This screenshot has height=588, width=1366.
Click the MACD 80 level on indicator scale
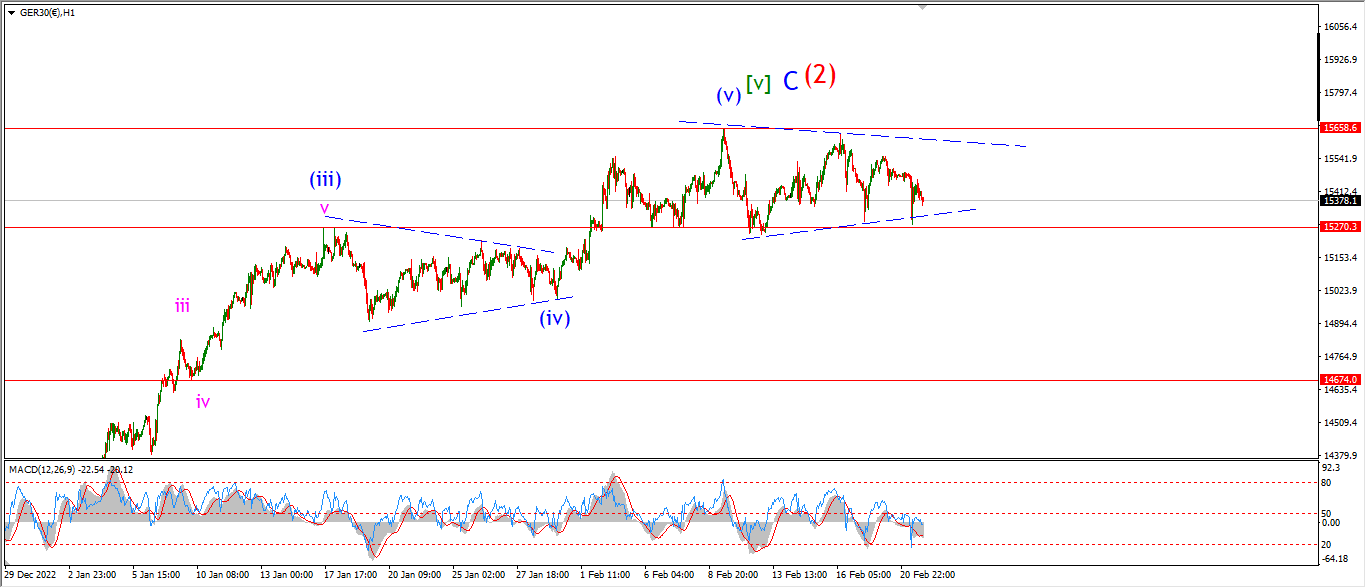coord(1330,482)
